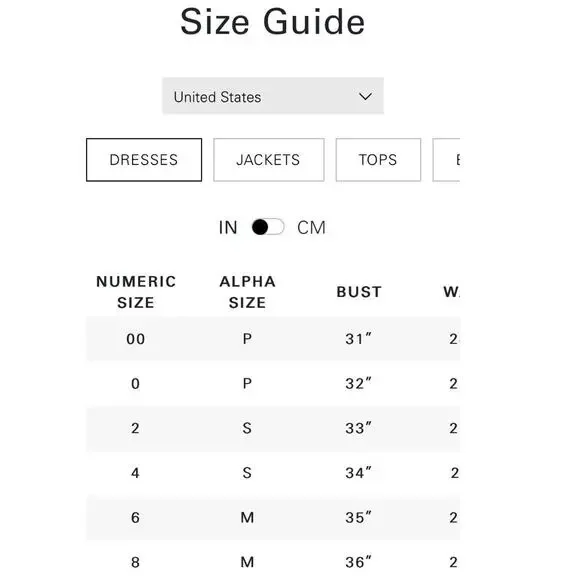Viewport: 580px width, 580px height.
Task: Select the numeric size 4 row
Action: (273, 473)
